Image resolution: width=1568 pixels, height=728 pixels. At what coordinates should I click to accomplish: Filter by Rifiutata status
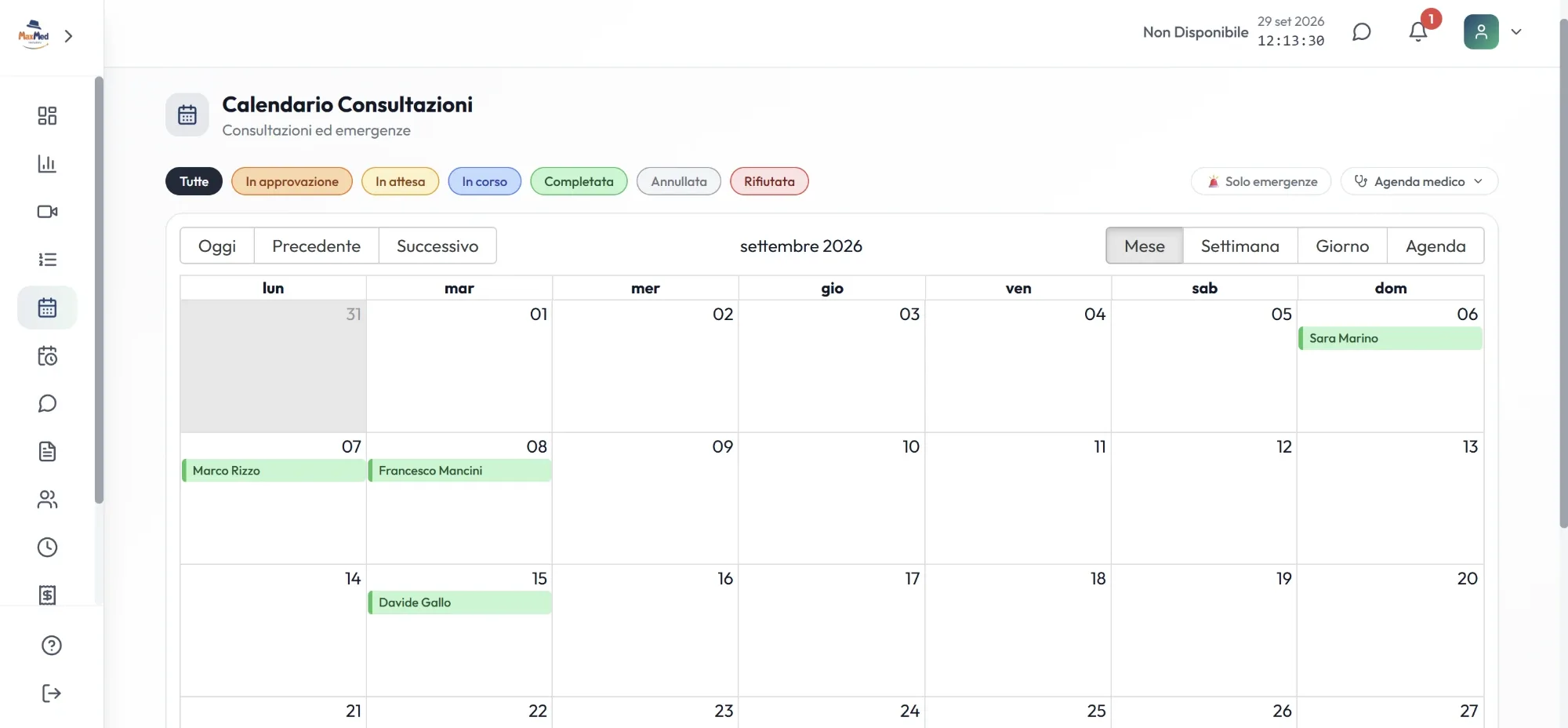click(769, 181)
